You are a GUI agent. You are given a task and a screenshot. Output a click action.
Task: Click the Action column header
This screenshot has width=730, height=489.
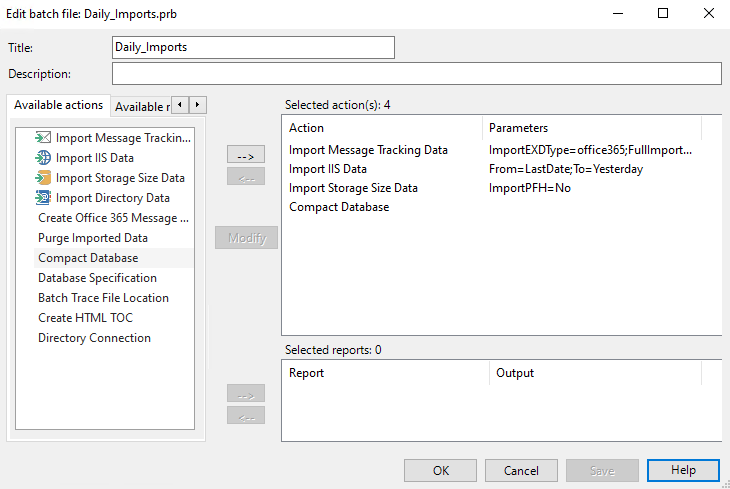(x=382, y=128)
